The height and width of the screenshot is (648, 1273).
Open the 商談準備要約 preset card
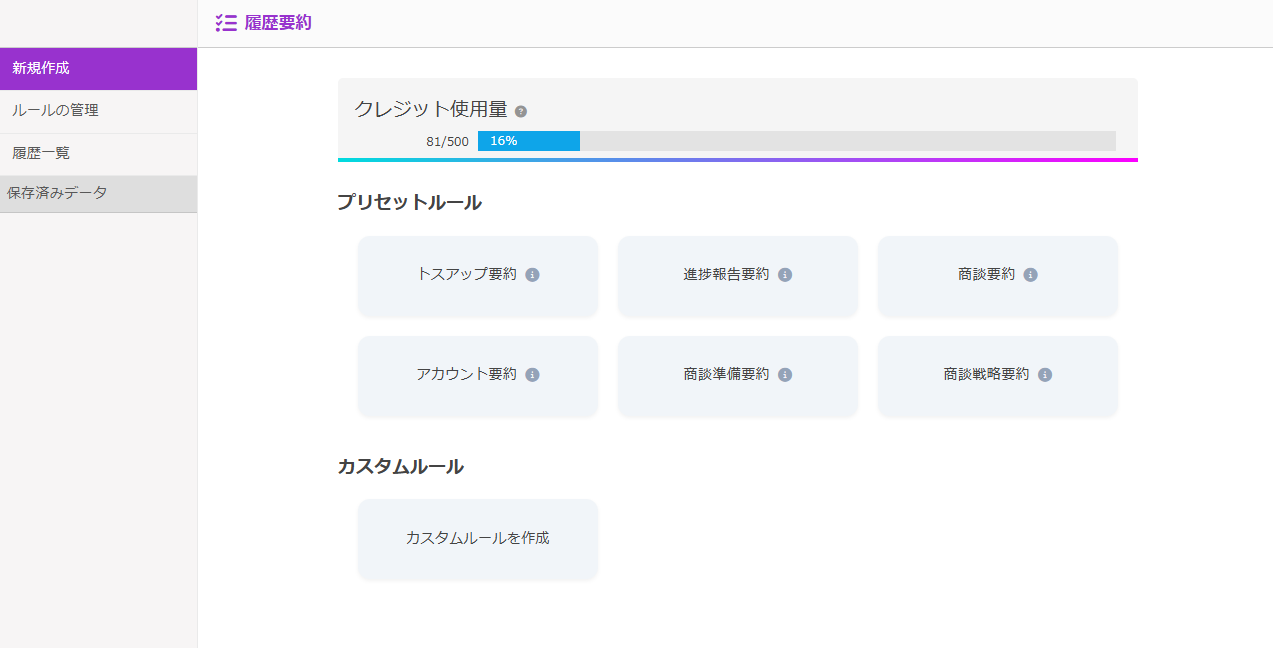726,375
